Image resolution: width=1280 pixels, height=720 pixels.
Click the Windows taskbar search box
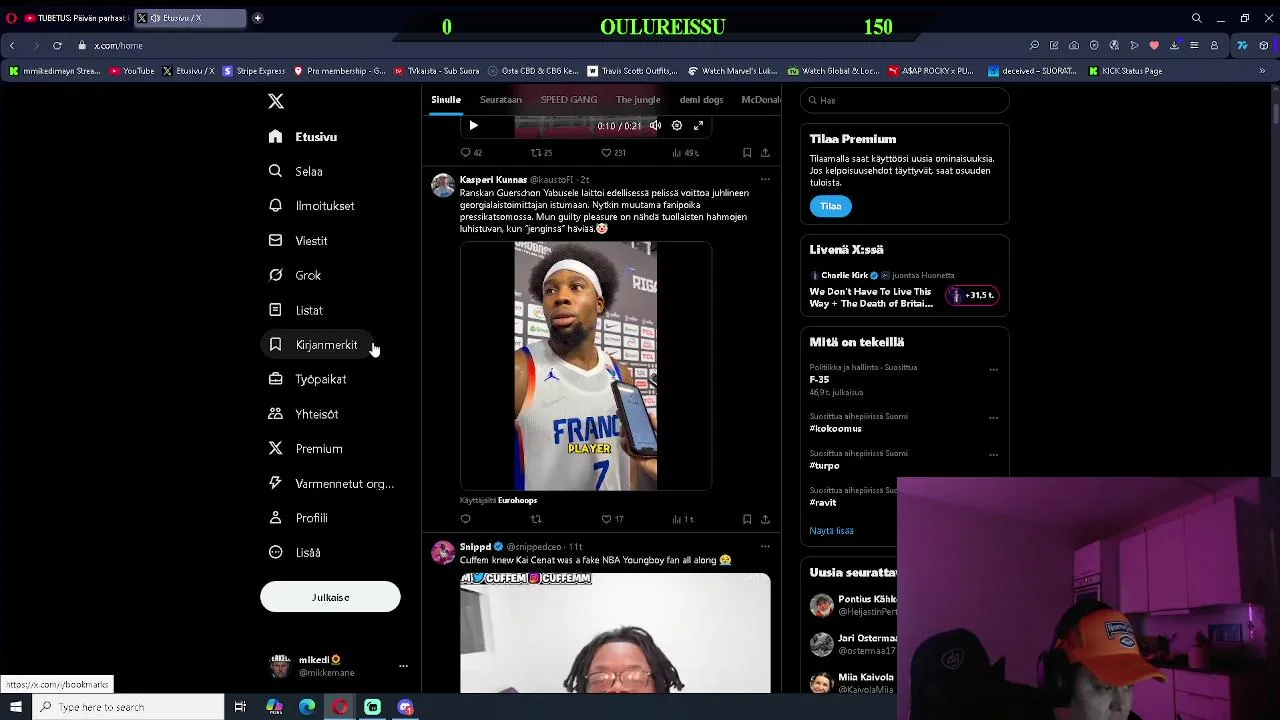pos(128,707)
